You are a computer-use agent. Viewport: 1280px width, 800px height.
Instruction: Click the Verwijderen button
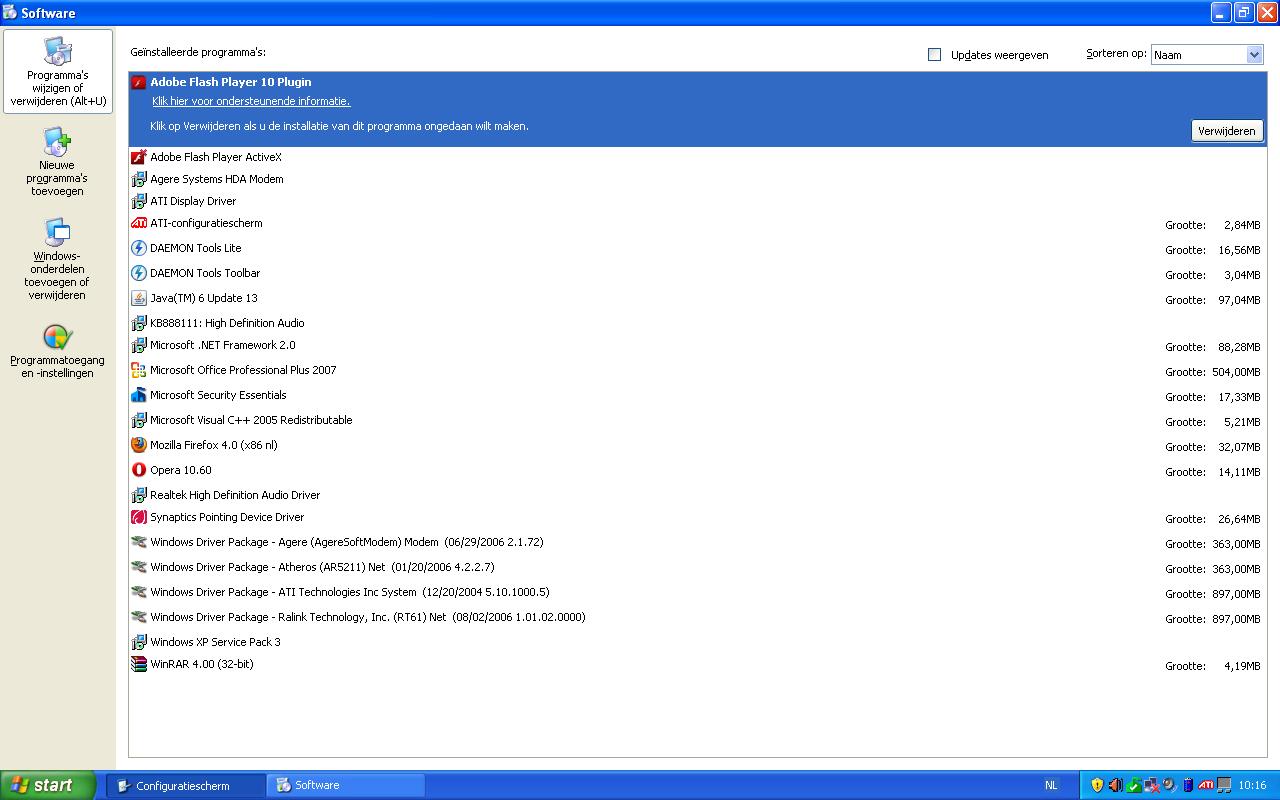1227,131
